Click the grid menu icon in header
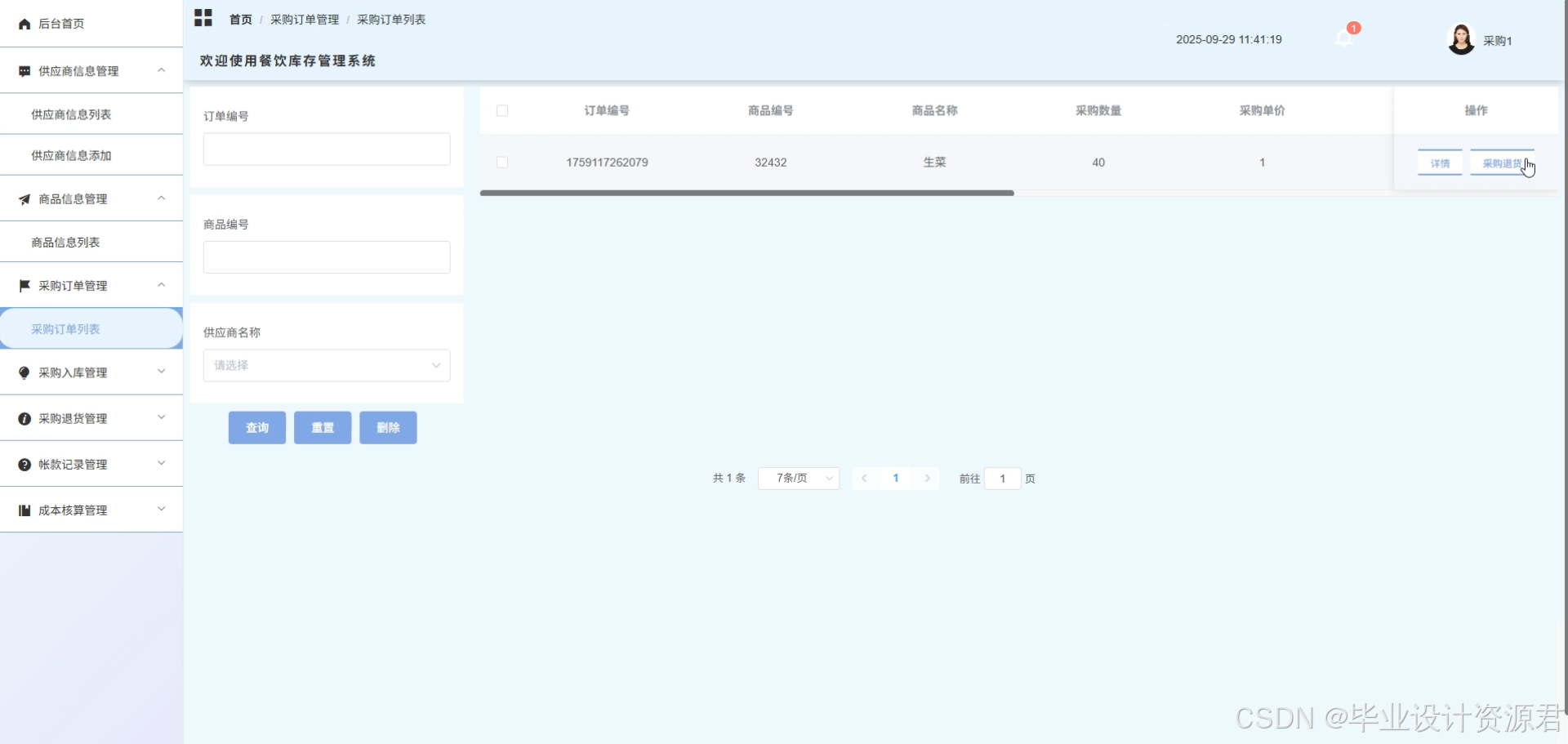 click(203, 18)
